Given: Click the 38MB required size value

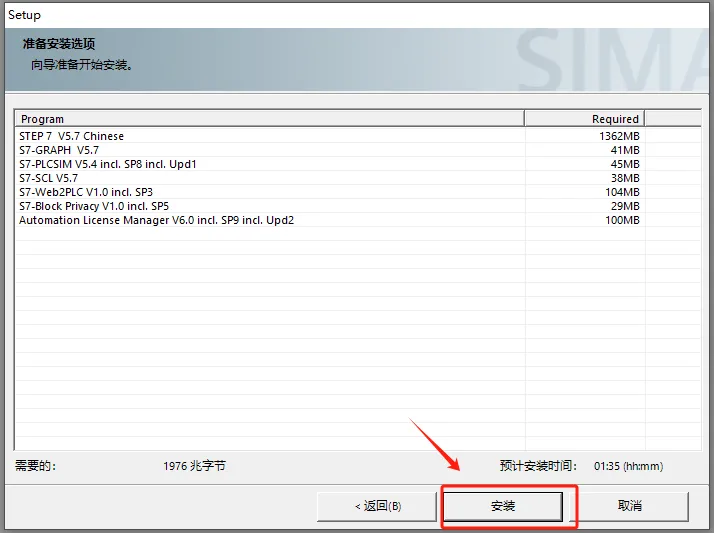Looking at the screenshot, I should tap(625, 178).
